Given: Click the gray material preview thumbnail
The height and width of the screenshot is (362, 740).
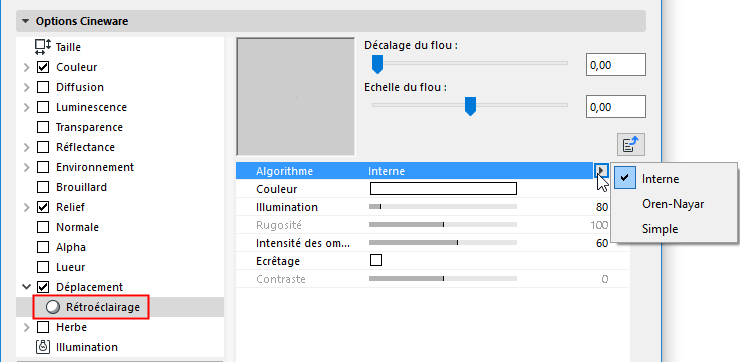Looking at the screenshot, I should pos(295,97).
